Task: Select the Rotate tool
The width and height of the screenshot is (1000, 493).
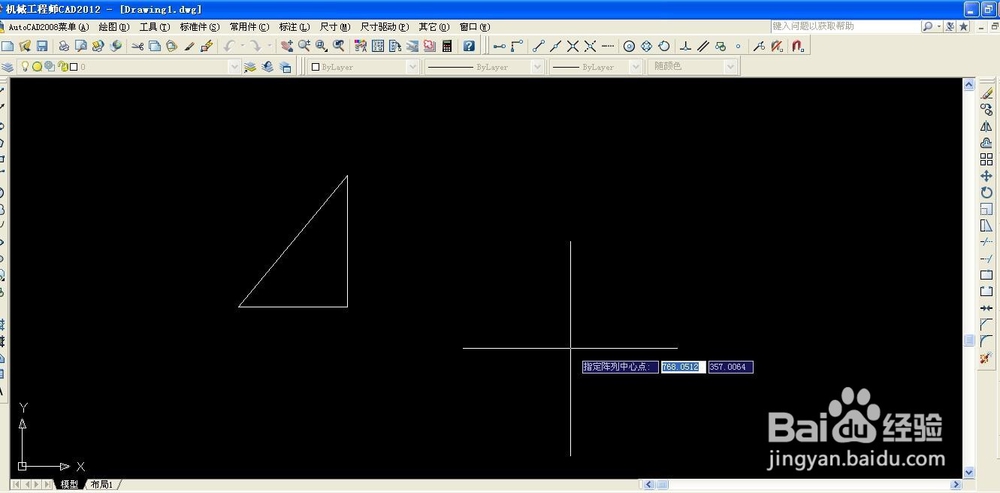Action: [987, 193]
